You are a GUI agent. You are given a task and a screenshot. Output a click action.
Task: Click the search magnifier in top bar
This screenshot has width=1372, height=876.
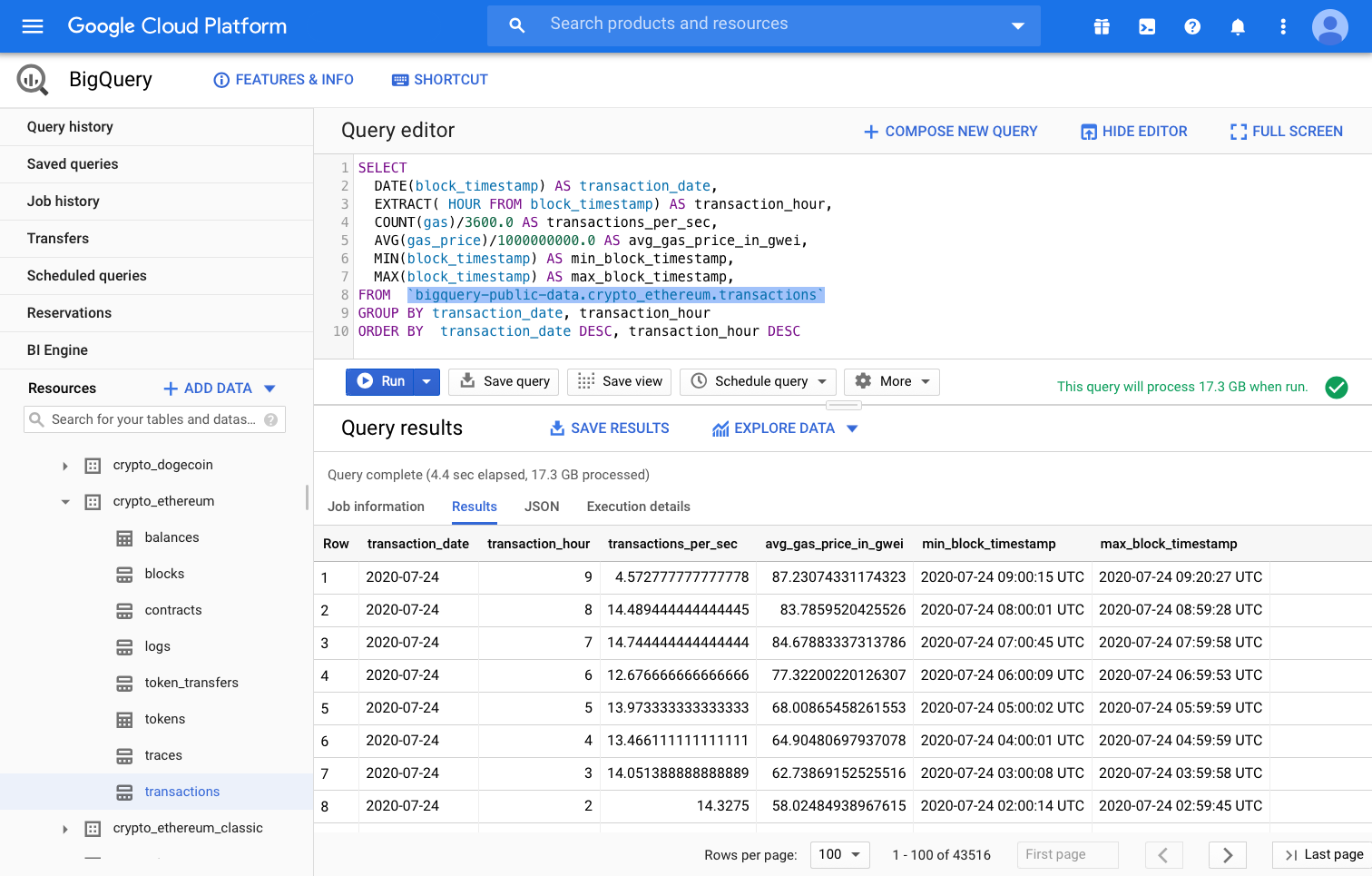(x=517, y=25)
